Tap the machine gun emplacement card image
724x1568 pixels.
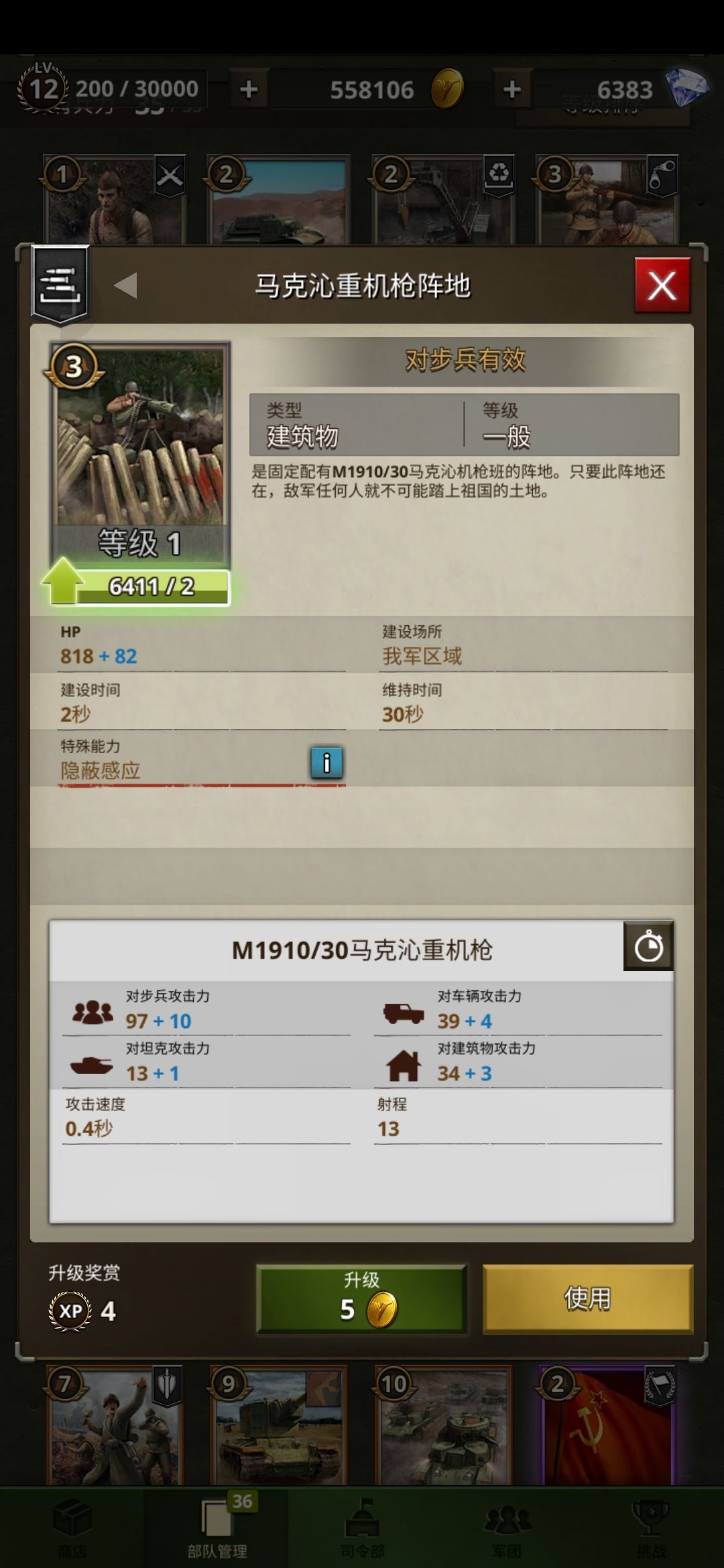140,436
